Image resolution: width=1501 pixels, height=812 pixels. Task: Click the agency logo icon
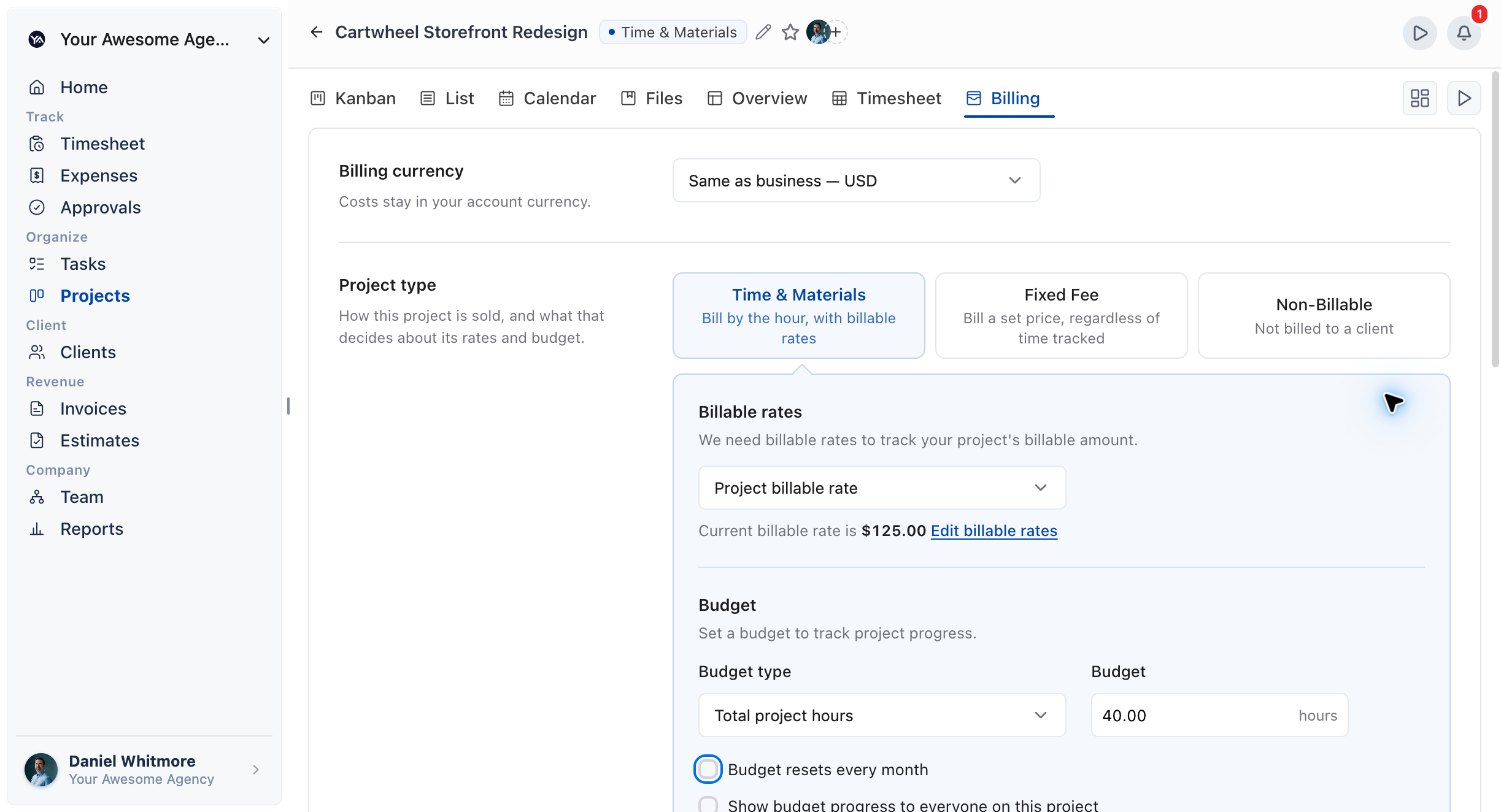click(x=37, y=39)
